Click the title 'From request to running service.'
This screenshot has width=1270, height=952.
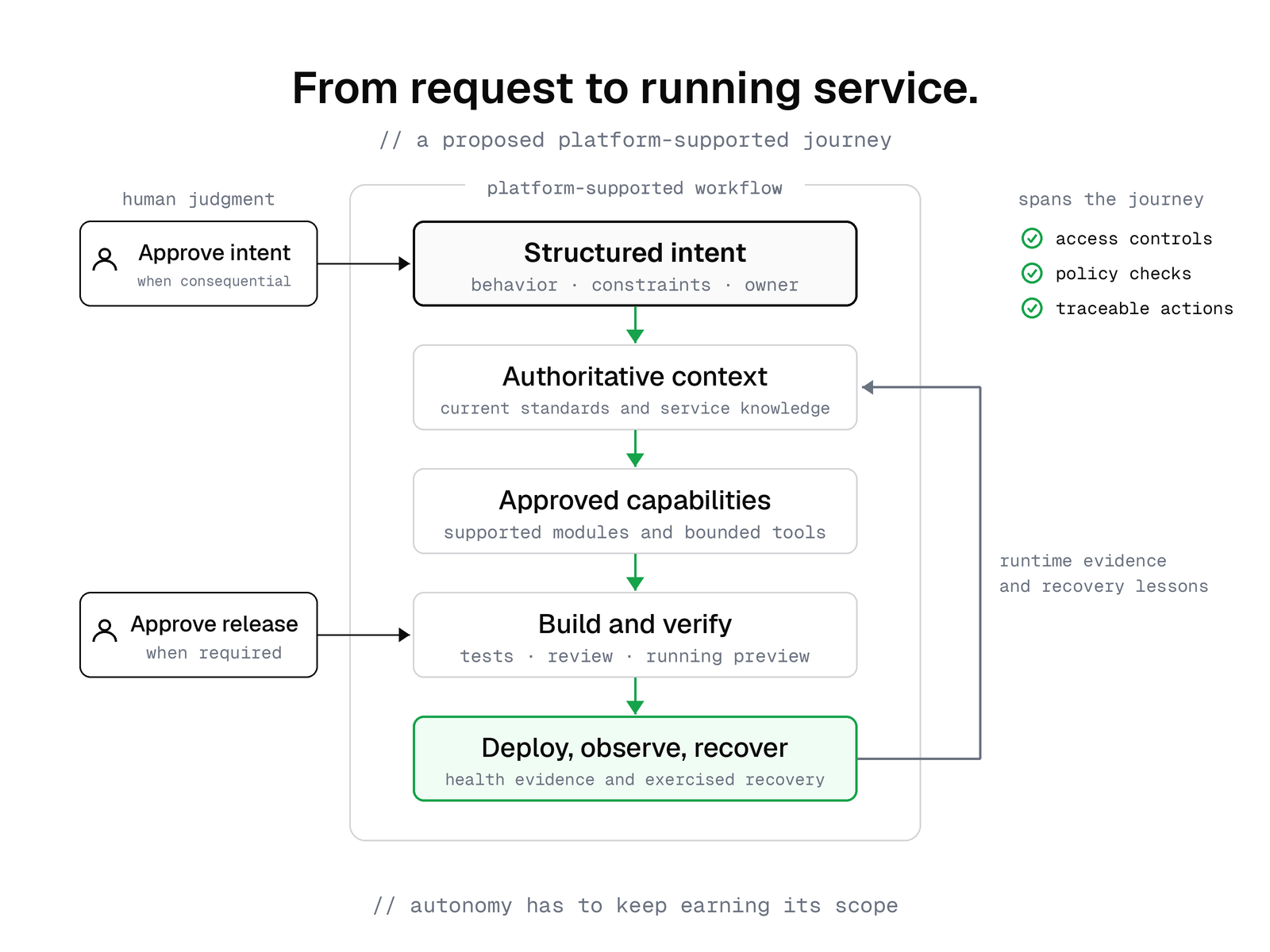(x=635, y=88)
